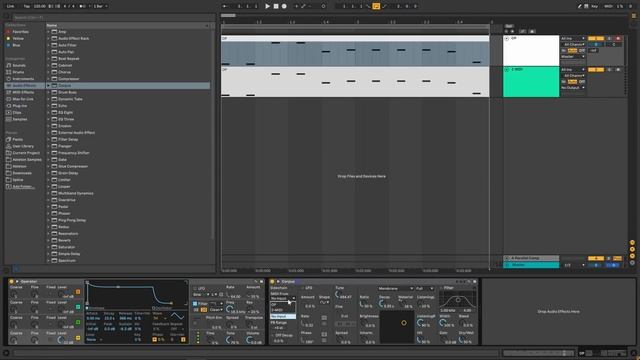Start playback with the Play button

267,6
